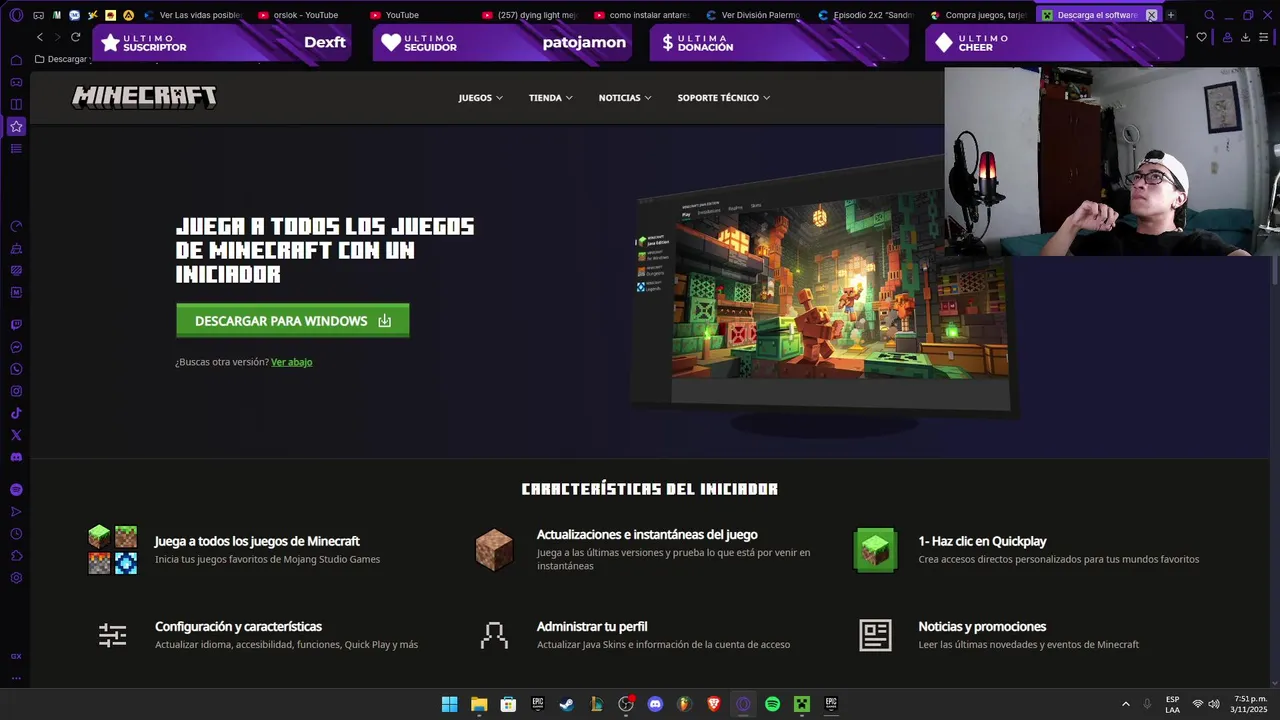Show hidden system tray icons

[1125, 704]
